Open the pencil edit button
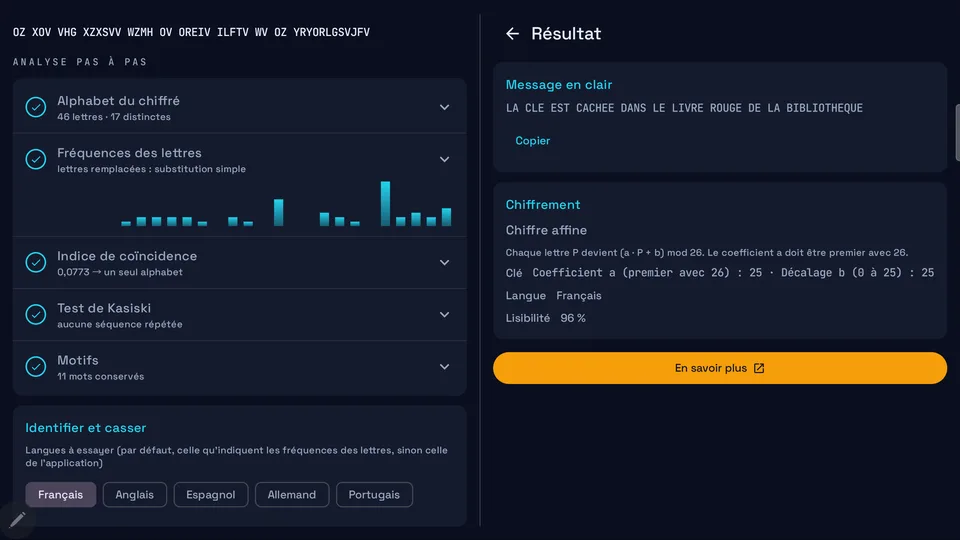Screen dimensions: 960x540 17,520
